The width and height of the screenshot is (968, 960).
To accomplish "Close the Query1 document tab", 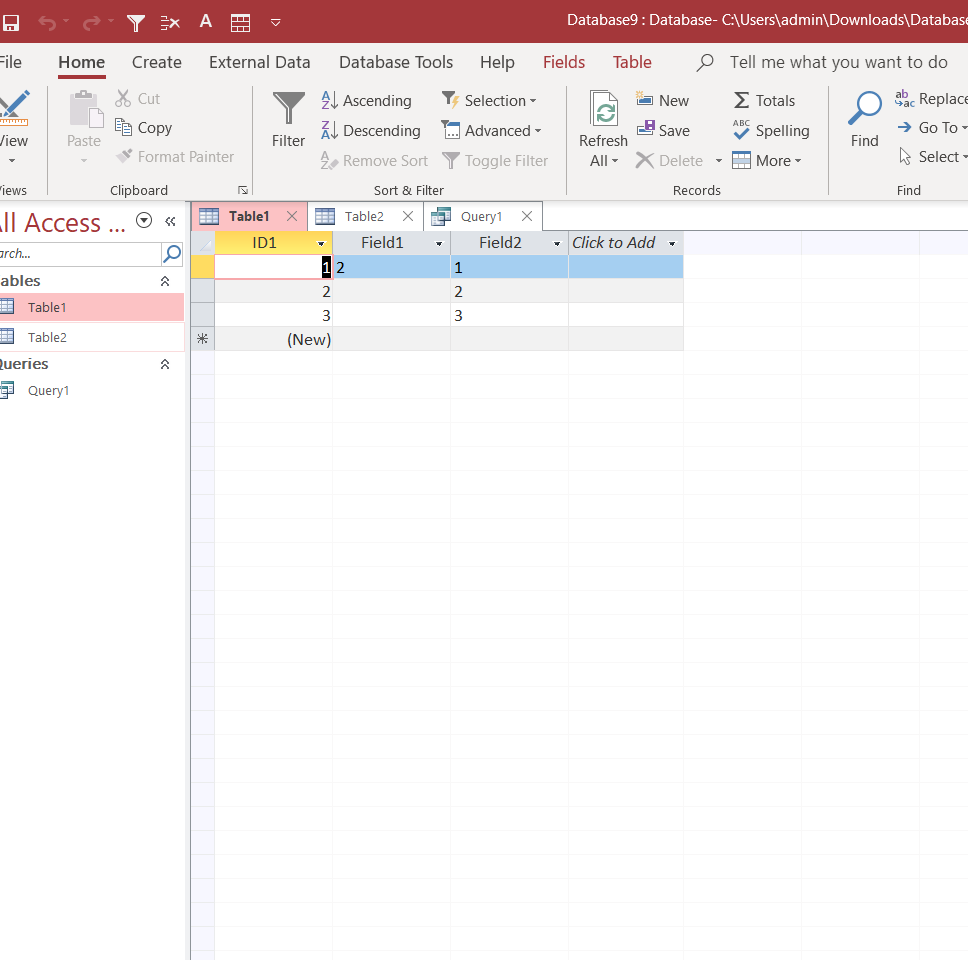I will 527,216.
